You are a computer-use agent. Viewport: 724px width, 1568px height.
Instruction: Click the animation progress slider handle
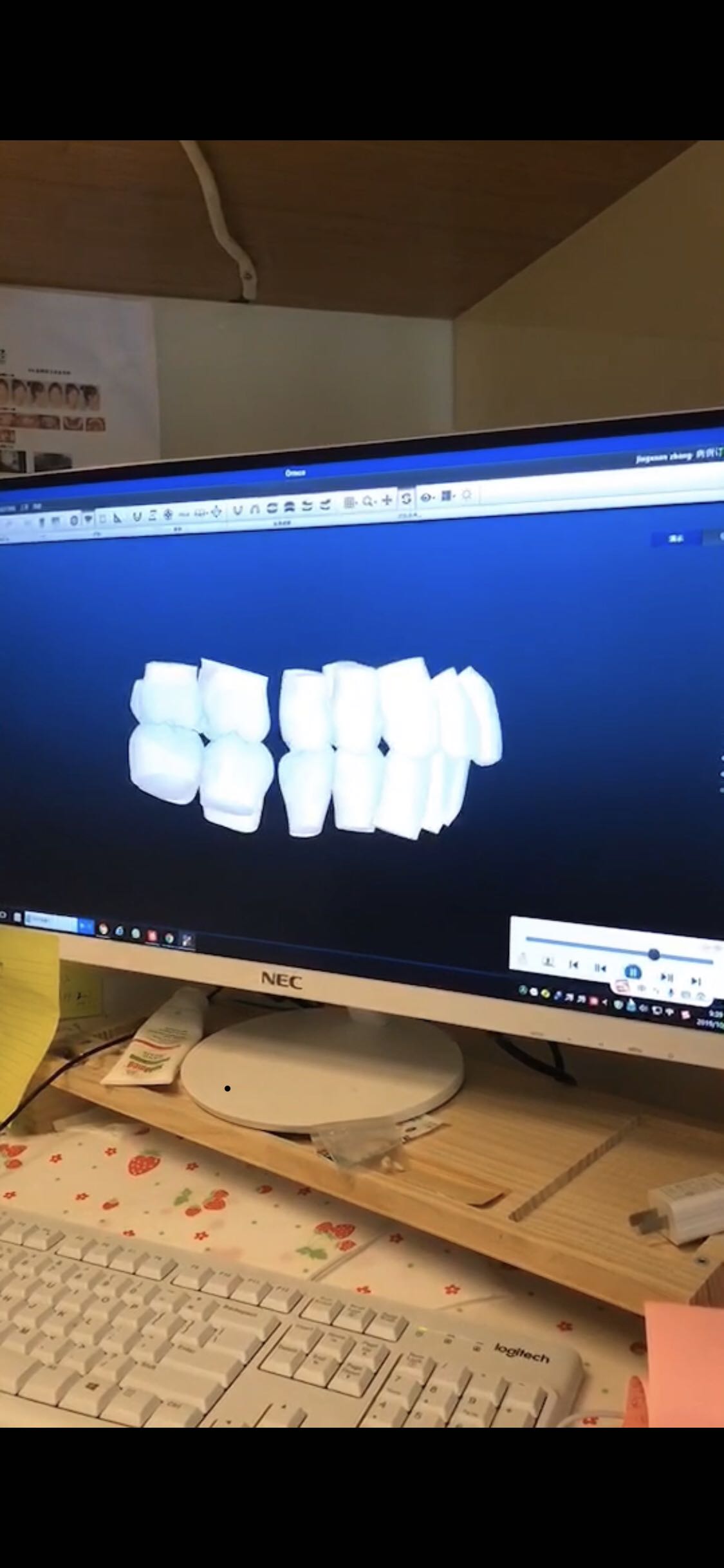point(654,954)
